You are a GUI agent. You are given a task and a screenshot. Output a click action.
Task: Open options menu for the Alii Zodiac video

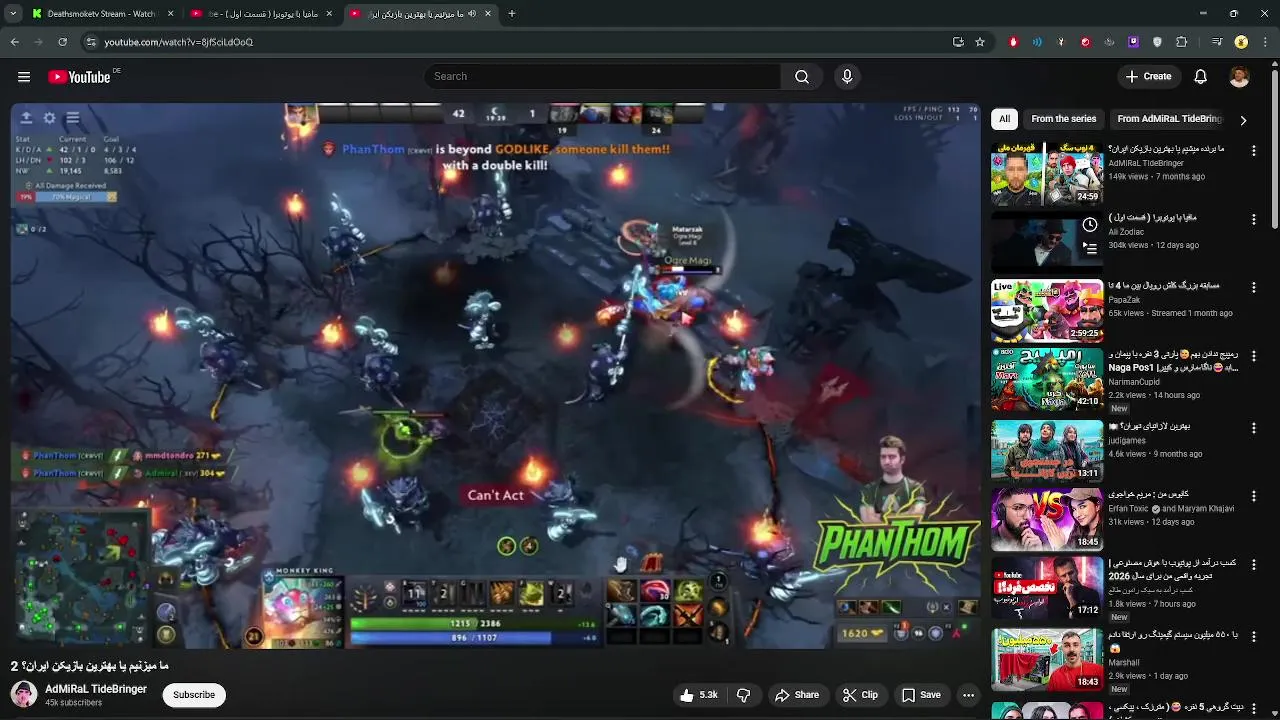pos(1254,219)
